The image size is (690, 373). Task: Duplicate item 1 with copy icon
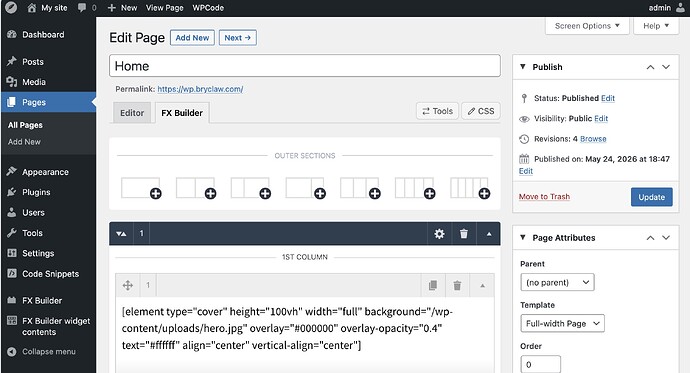pyautogui.click(x=433, y=285)
